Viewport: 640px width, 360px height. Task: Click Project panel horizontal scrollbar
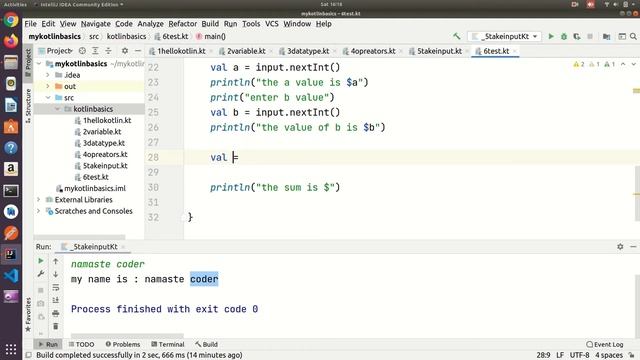[x=80, y=237]
